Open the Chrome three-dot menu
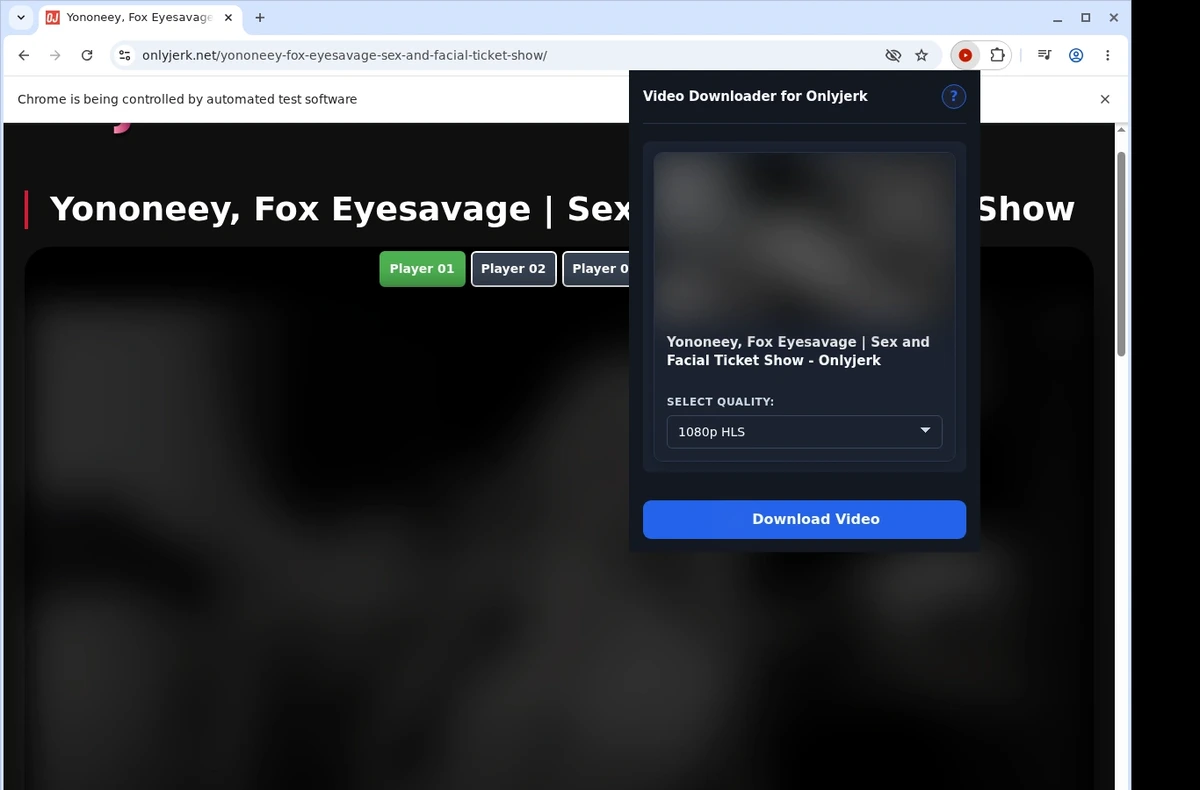The height and width of the screenshot is (790, 1200). click(1107, 56)
